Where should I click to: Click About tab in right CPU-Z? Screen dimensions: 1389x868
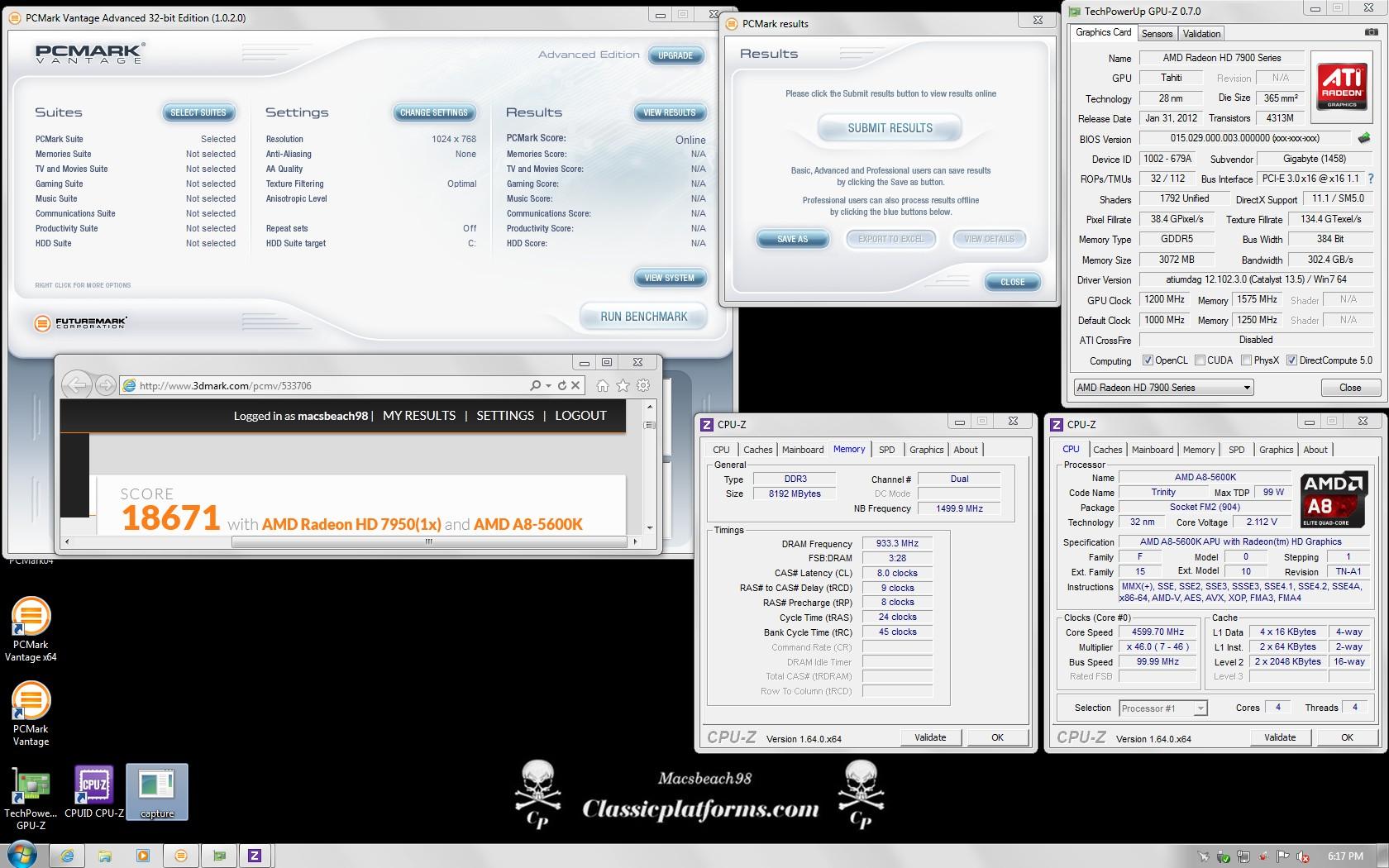[1315, 450]
